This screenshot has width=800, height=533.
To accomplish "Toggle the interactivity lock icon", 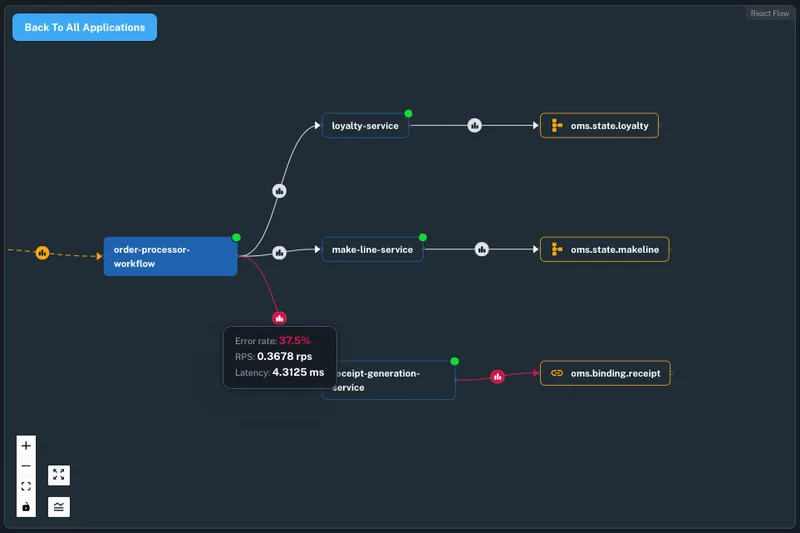I will point(26,508).
